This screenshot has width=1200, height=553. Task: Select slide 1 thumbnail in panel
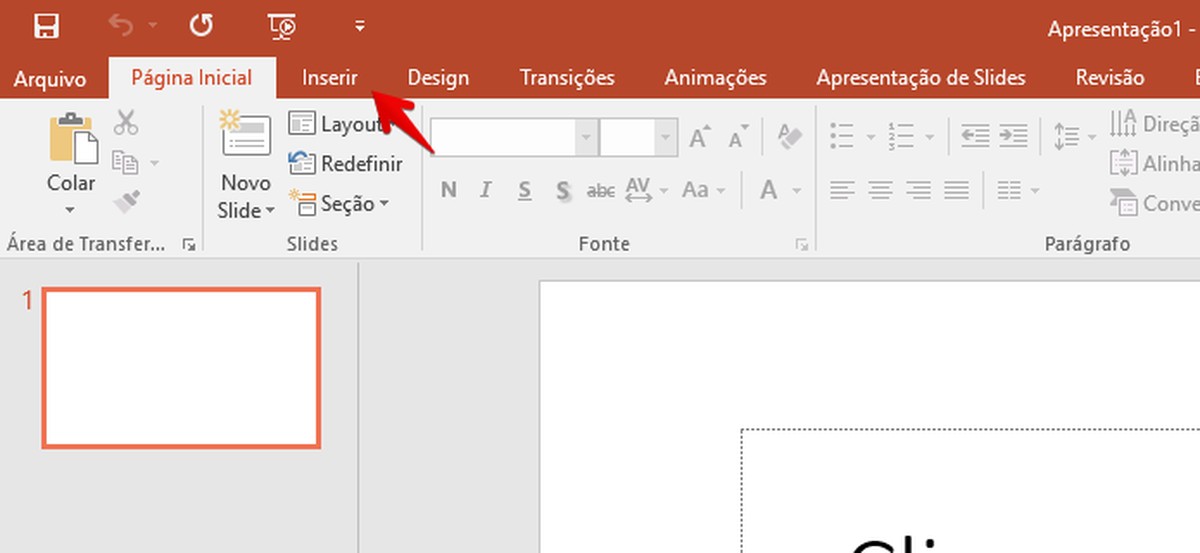pyautogui.click(x=181, y=368)
